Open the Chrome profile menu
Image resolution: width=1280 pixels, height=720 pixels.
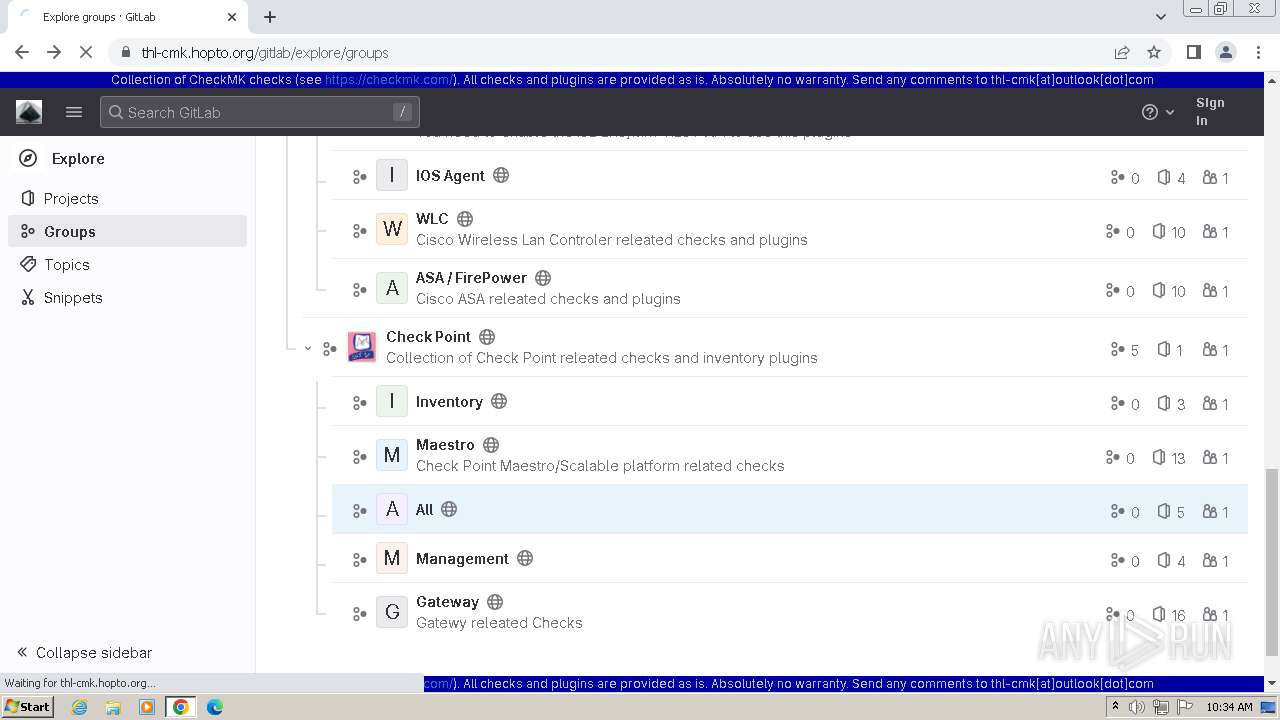click(x=1225, y=52)
